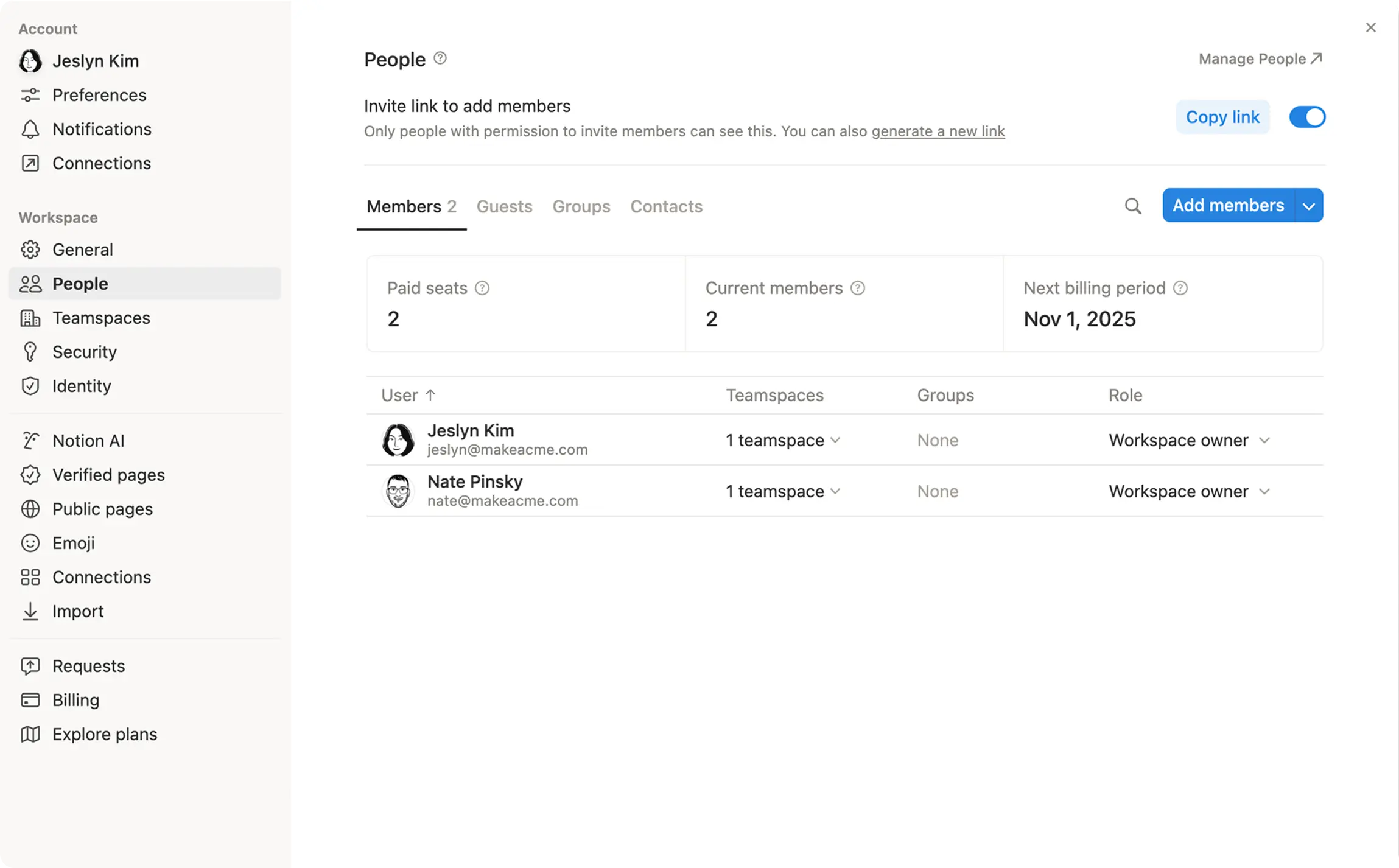Click the search icon next to Add members
This screenshot has width=1399, height=868.
click(1132, 206)
